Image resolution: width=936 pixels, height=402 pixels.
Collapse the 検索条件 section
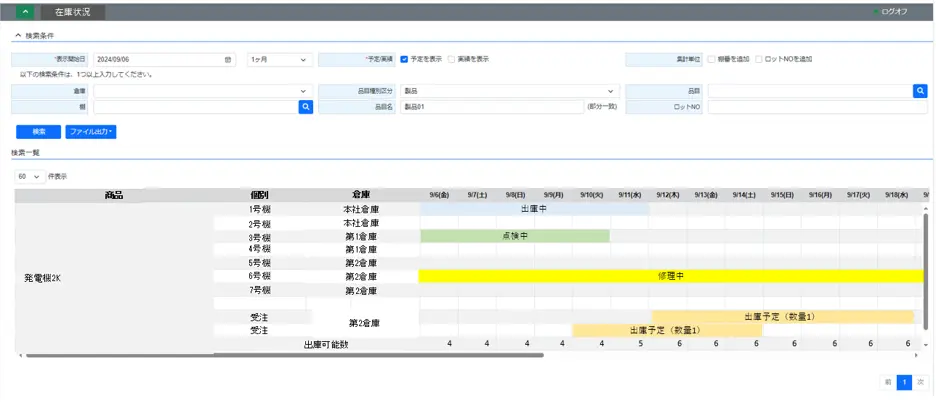(x=35, y=36)
